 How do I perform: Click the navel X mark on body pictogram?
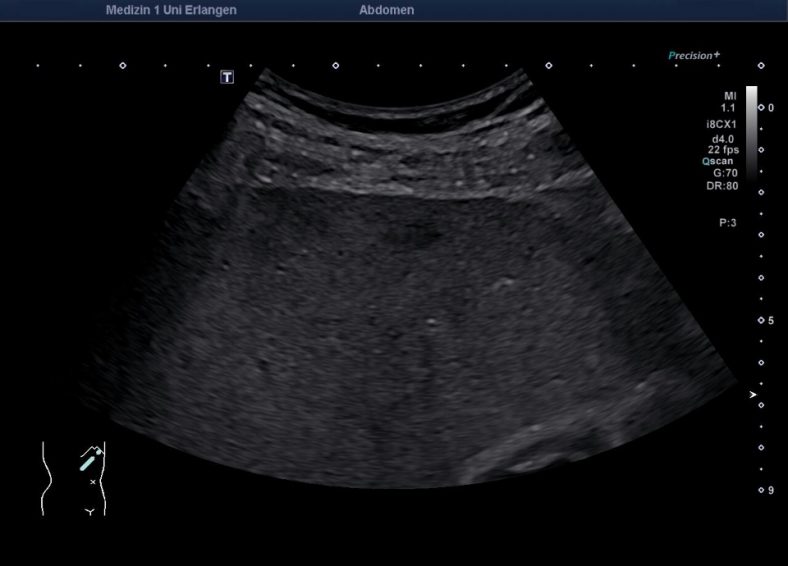point(93,482)
